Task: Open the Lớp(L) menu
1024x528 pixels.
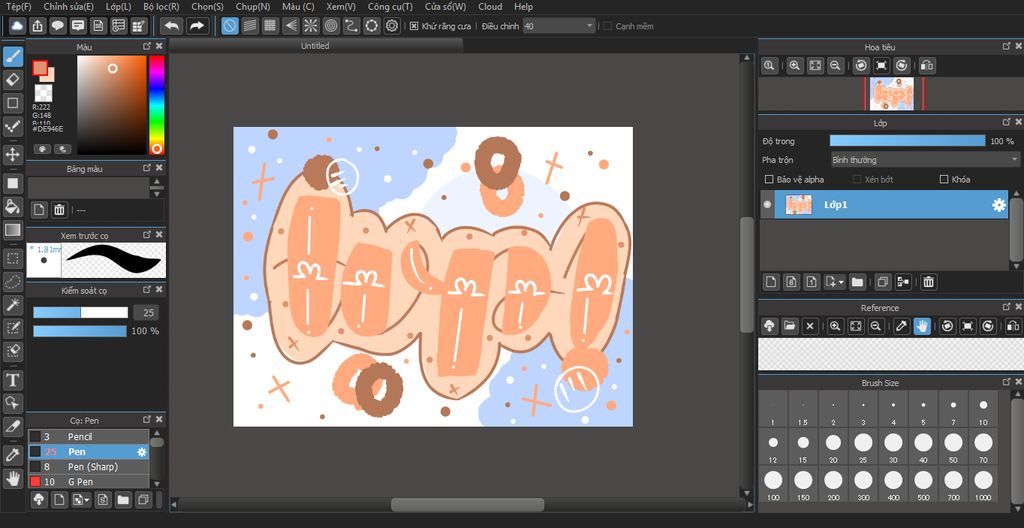Action: pyautogui.click(x=119, y=7)
